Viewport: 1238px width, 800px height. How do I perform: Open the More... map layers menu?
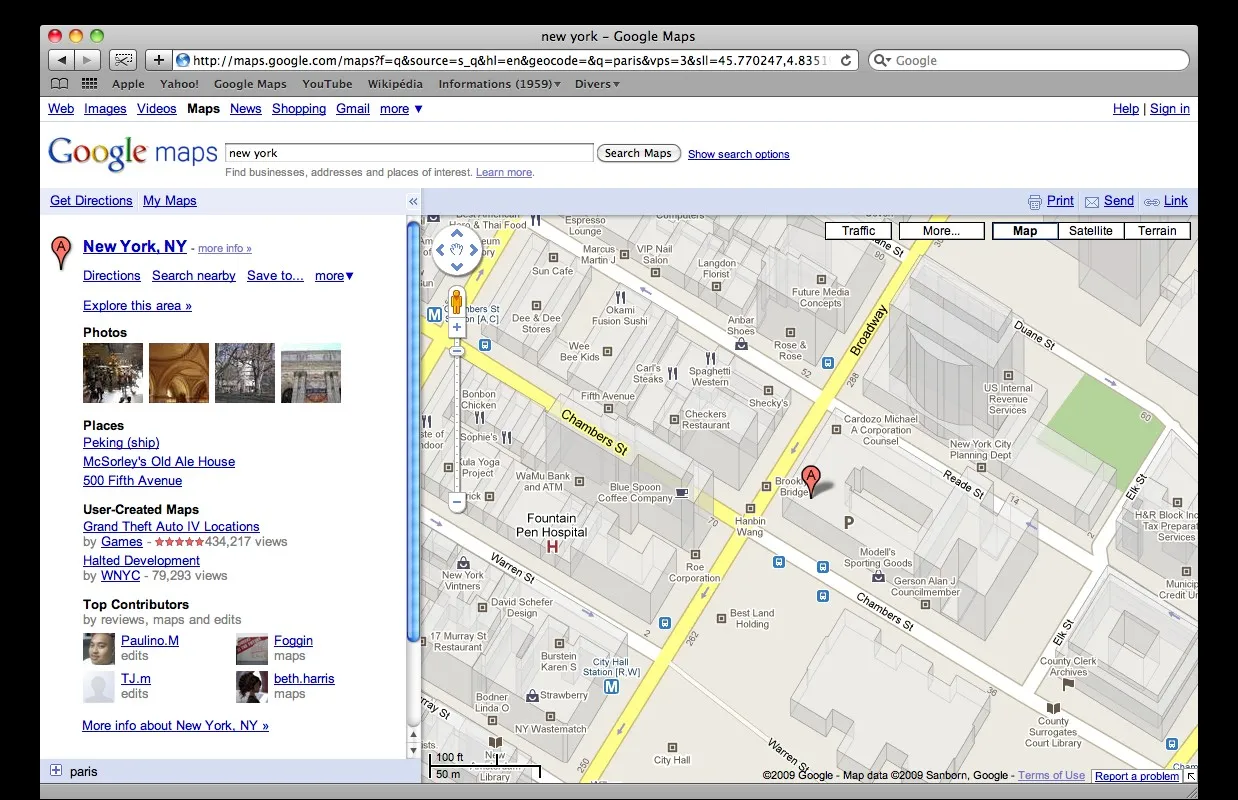point(941,231)
